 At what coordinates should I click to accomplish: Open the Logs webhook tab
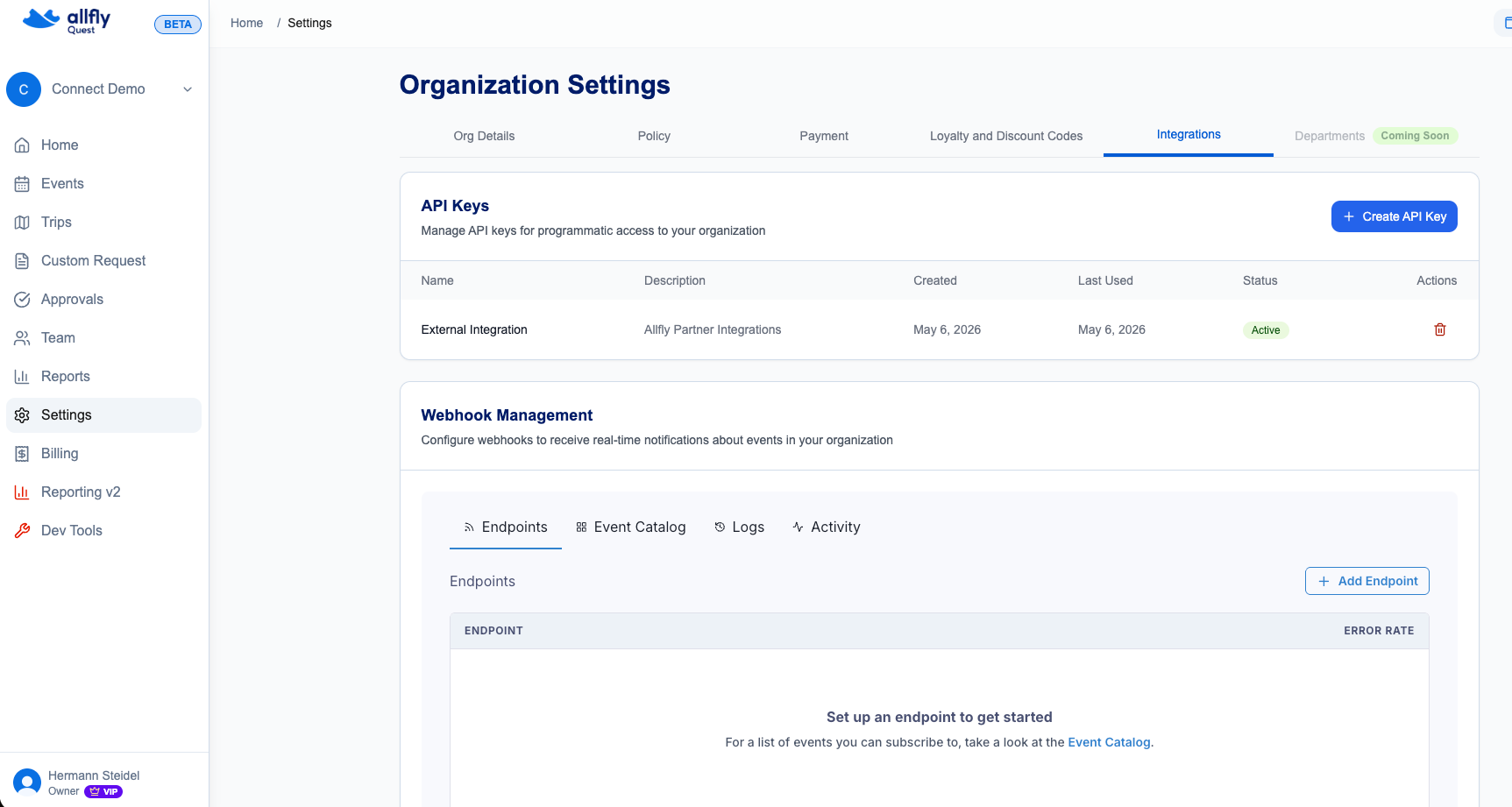coord(739,527)
